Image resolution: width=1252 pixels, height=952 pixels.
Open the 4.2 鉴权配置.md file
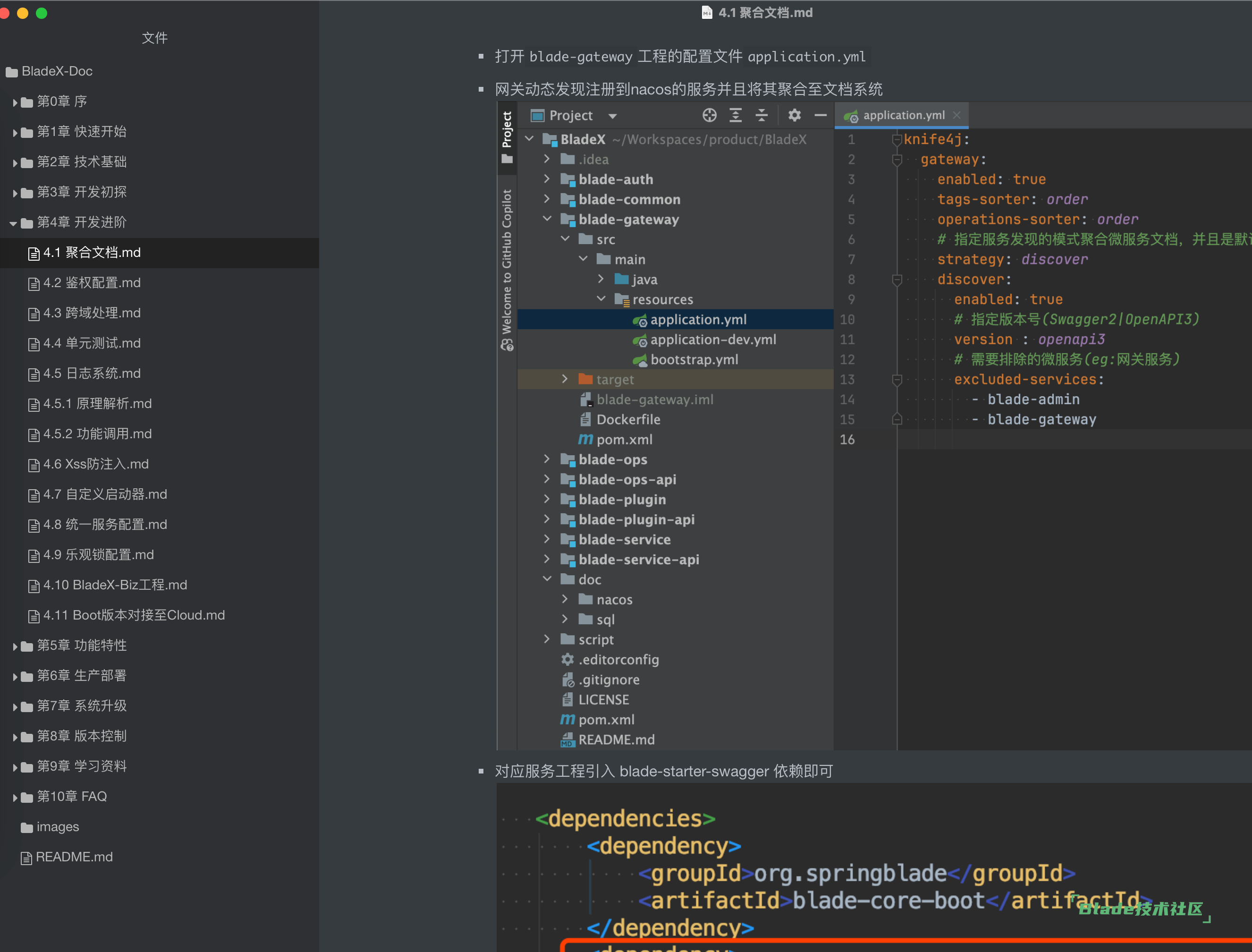click(x=160, y=283)
